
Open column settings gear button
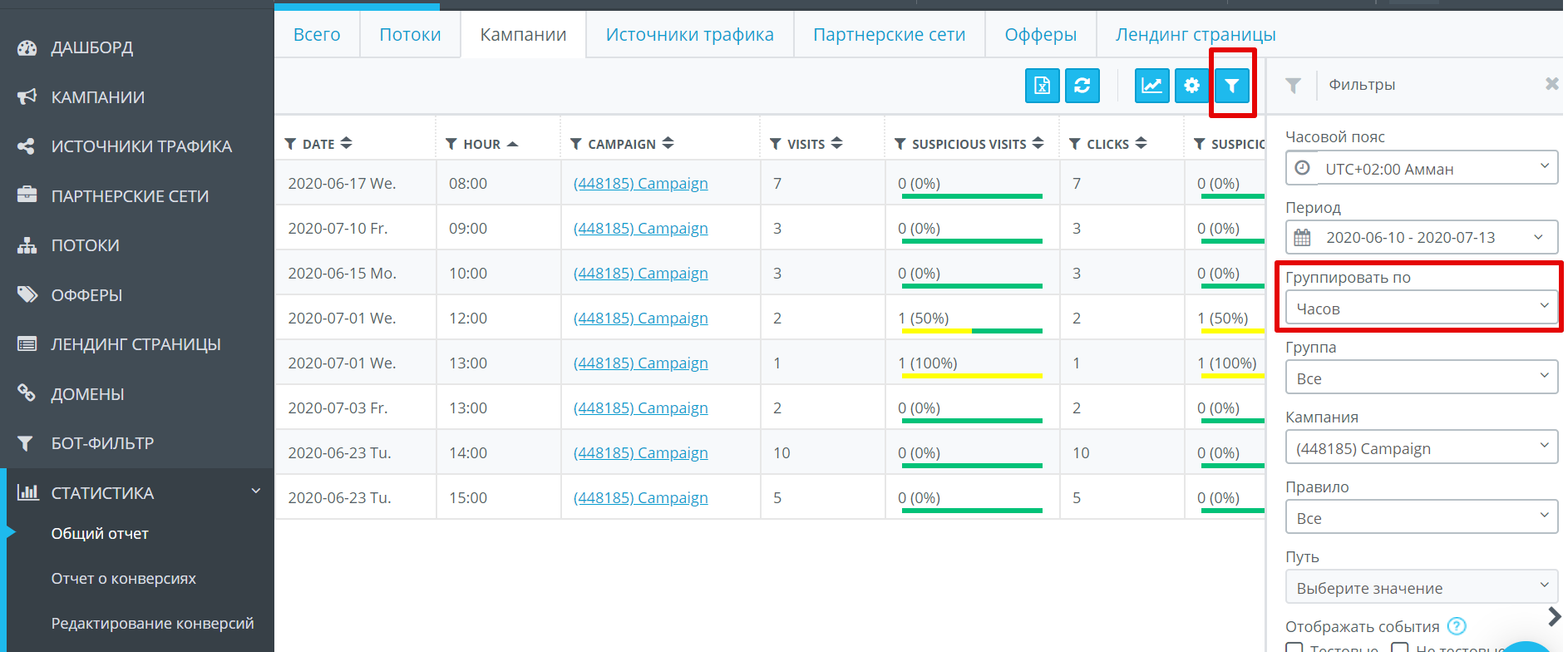(1192, 86)
